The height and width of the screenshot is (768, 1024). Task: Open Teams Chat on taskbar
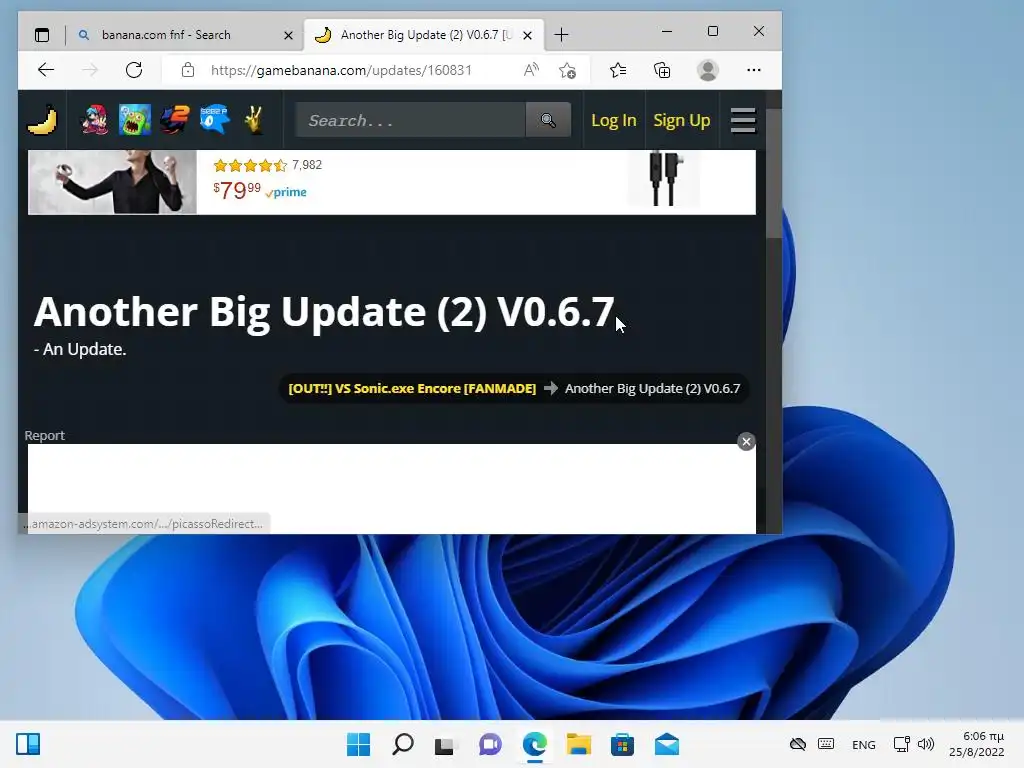[x=490, y=744]
